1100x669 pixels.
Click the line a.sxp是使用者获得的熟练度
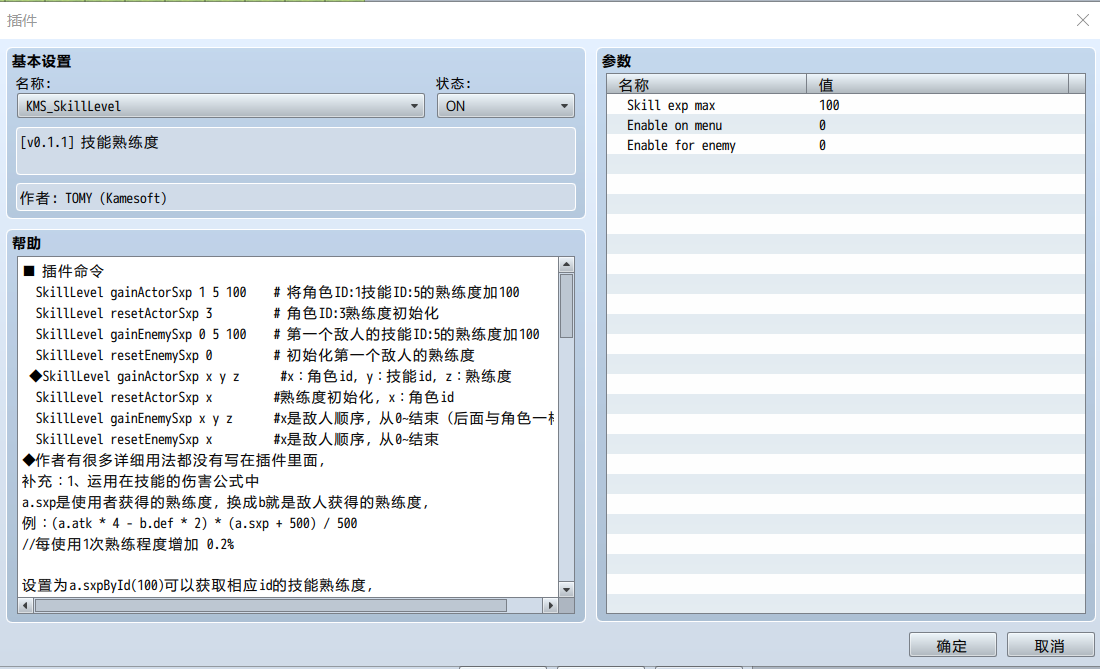click(225, 502)
